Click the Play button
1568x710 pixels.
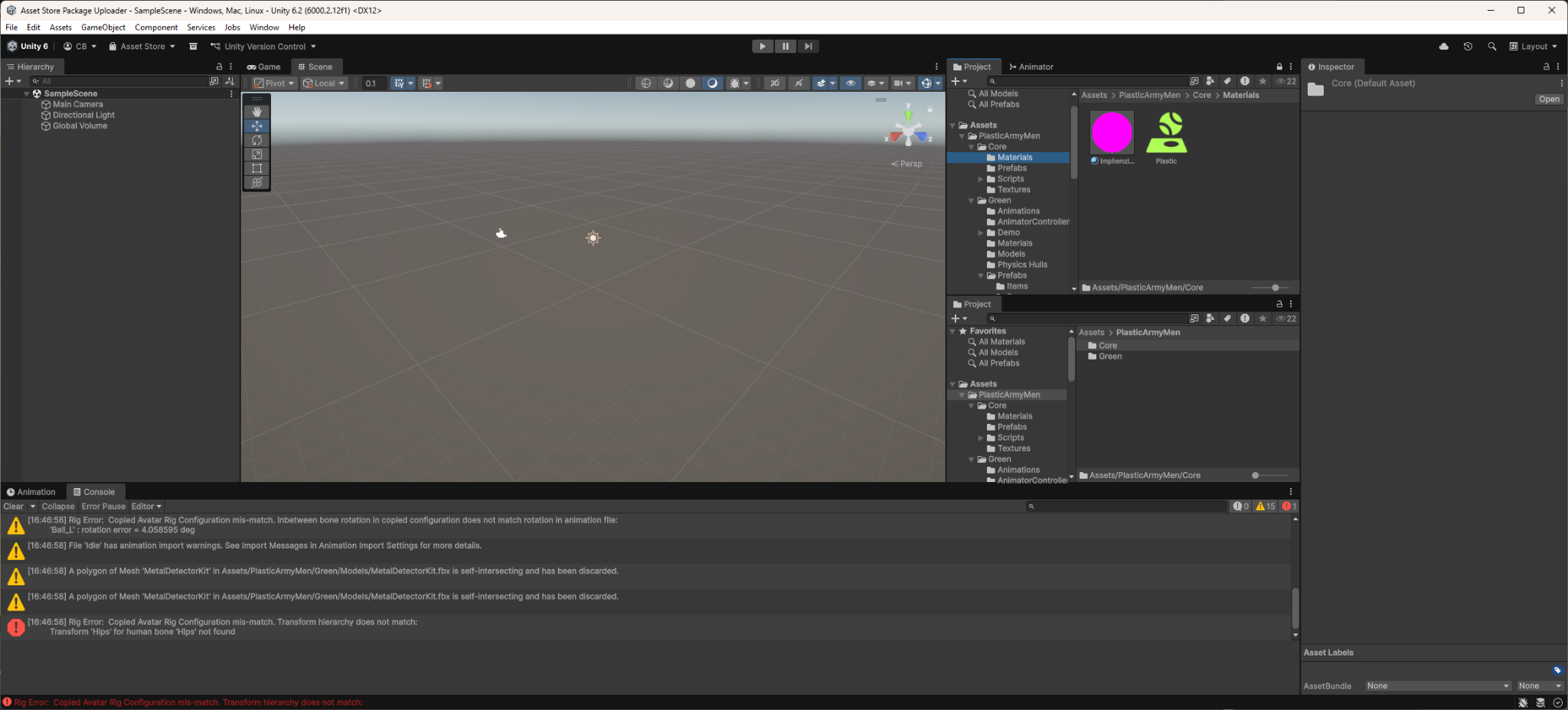[x=763, y=47]
